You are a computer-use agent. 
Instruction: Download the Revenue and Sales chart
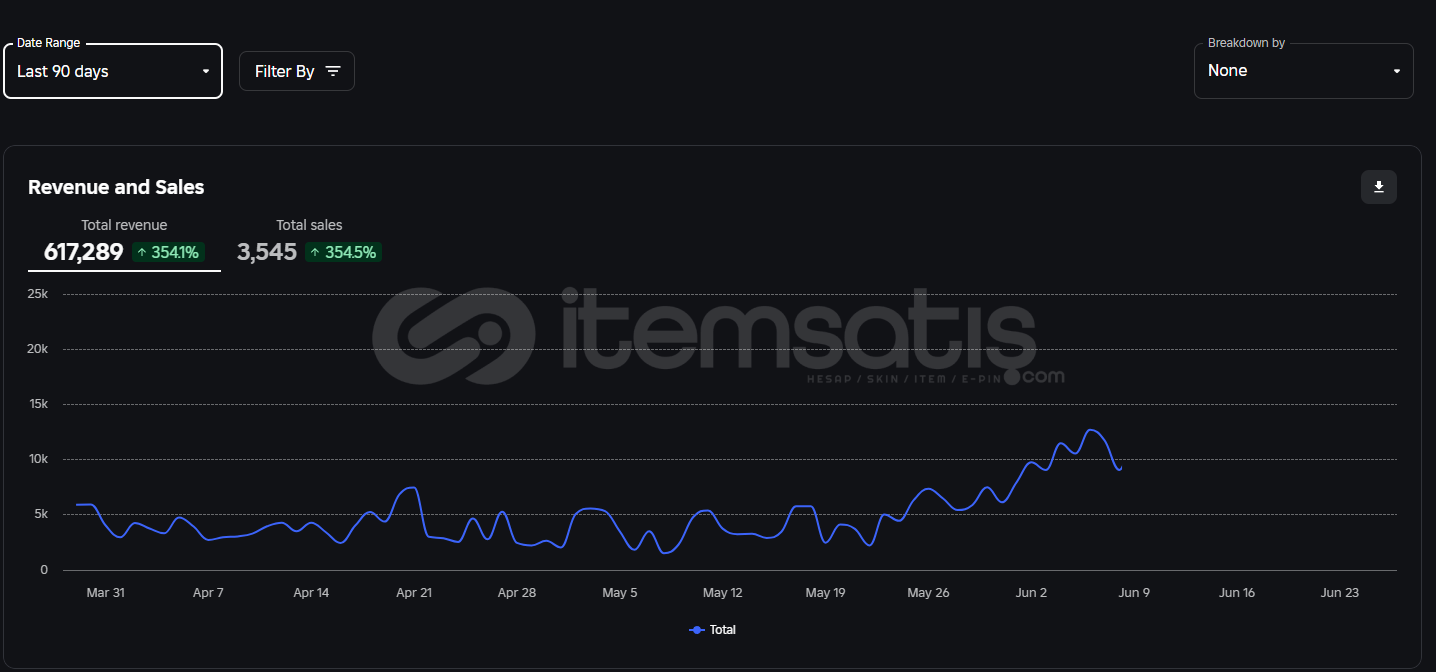1379,187
